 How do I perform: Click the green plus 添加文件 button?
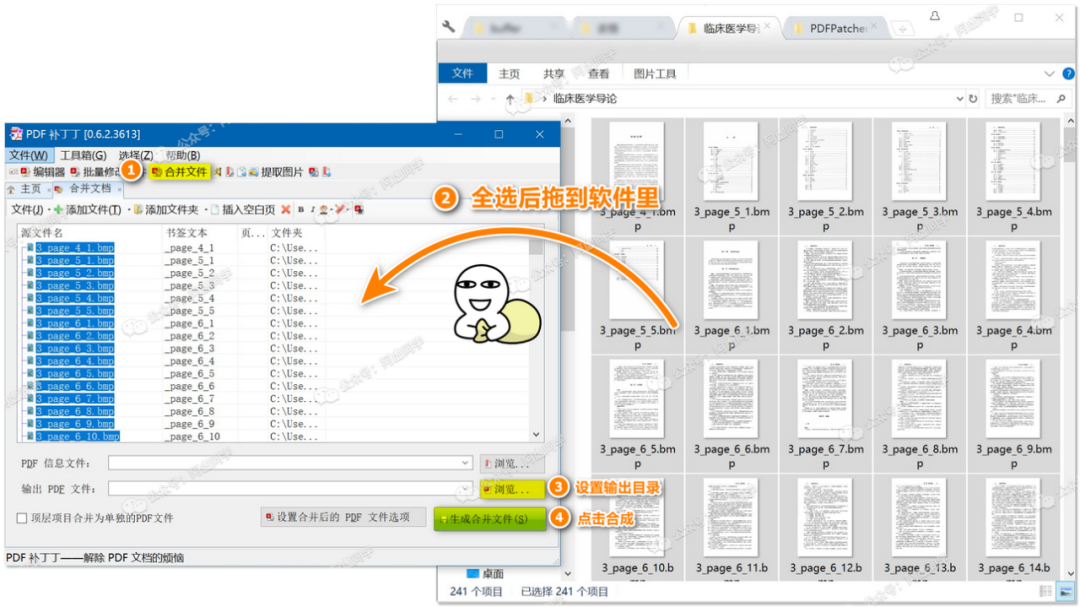coord(87,209)
